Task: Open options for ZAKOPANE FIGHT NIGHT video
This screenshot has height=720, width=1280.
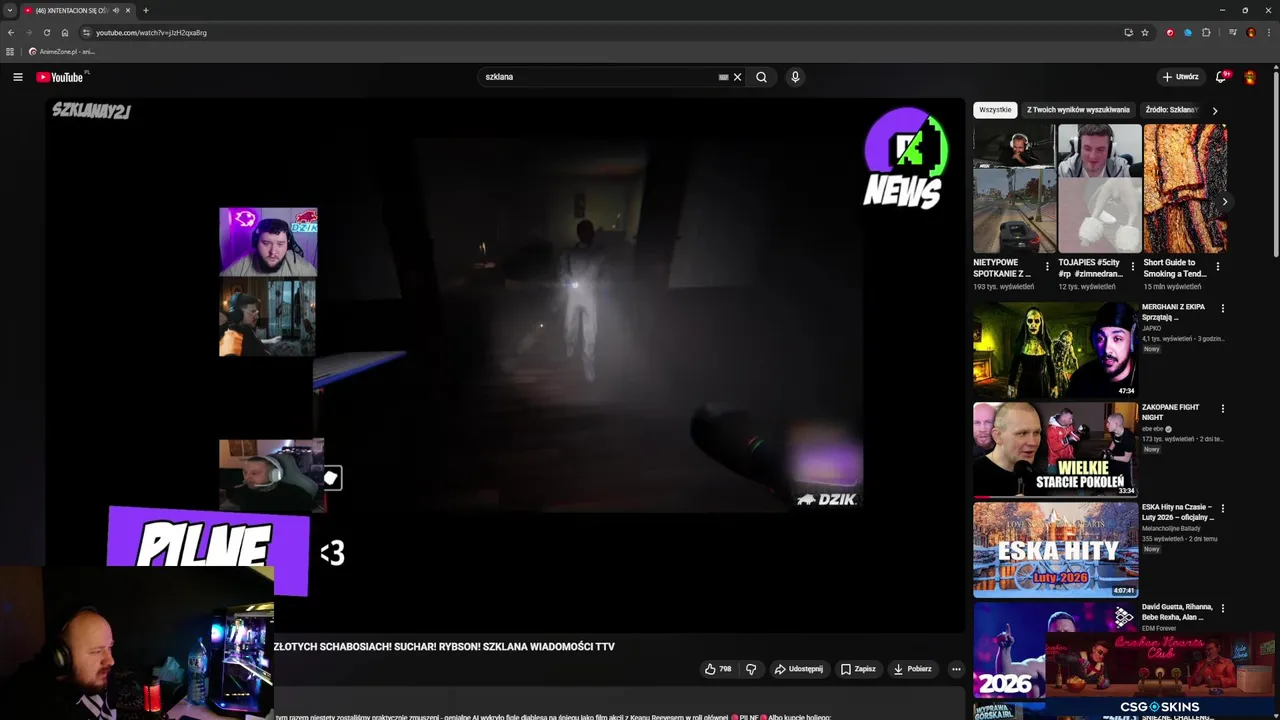Action: pyautogui.click(x=1222, y=409)
